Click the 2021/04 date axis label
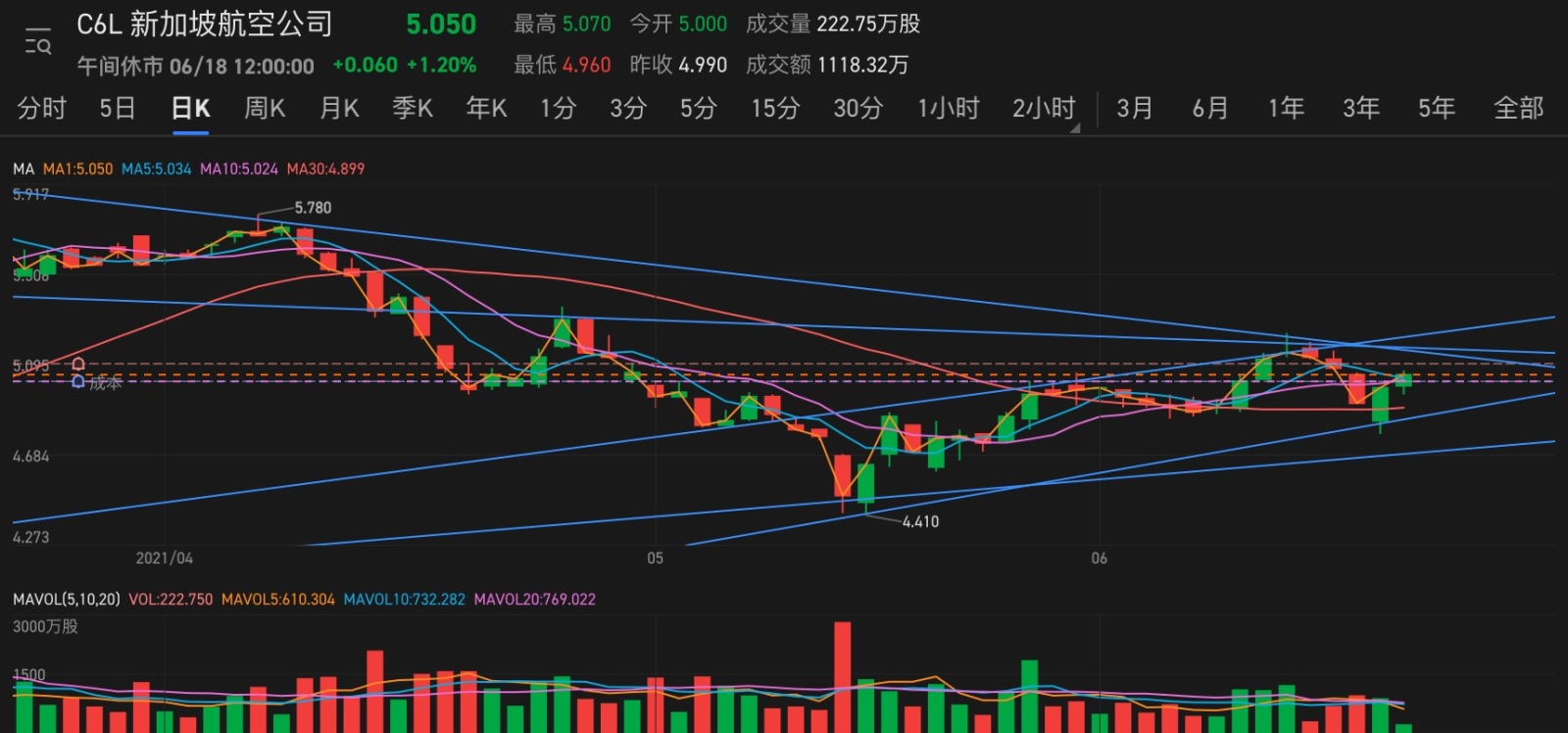 point(164,558)
